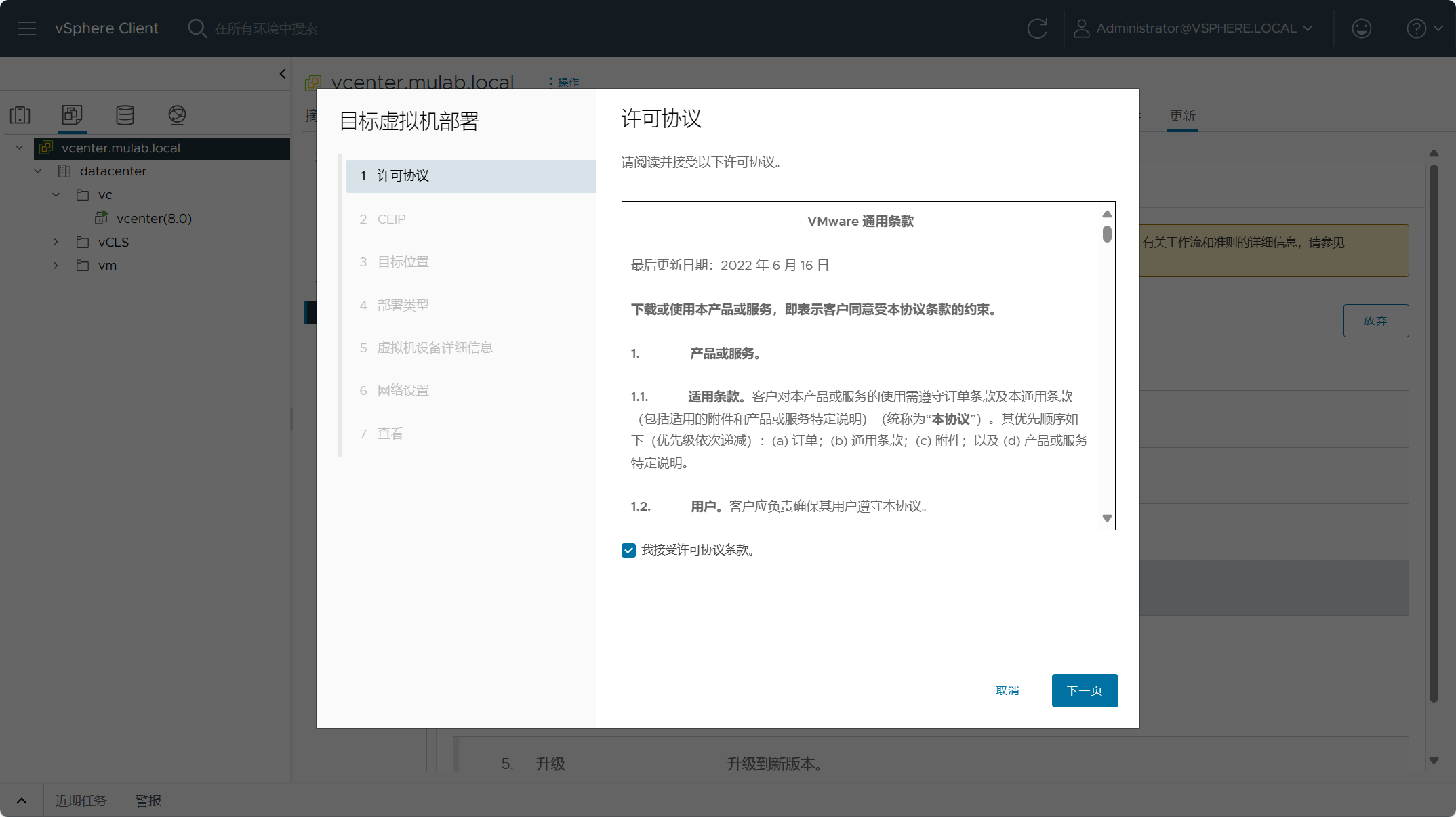1456x817 pixels.
Task: Click the vCenter icon next to page title
Action: click(313, 83)
